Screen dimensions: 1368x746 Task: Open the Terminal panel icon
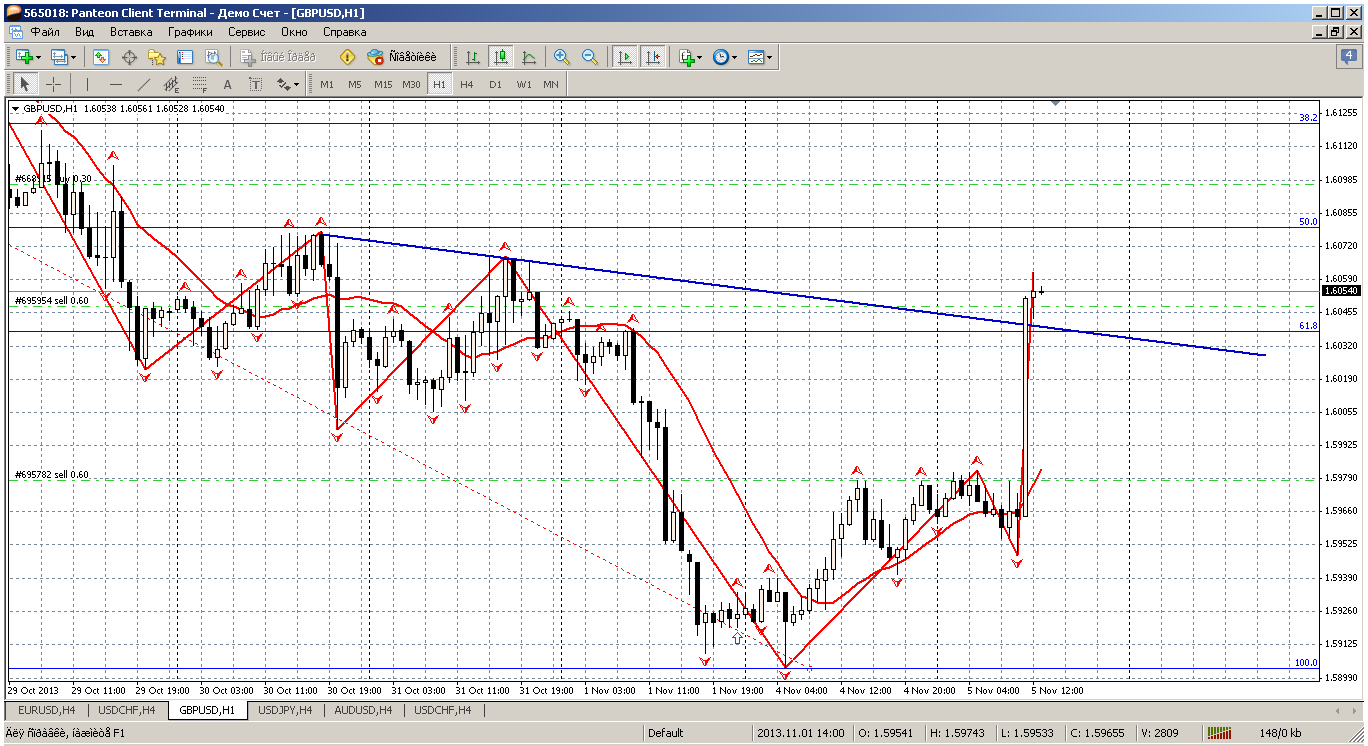(185, 58)
